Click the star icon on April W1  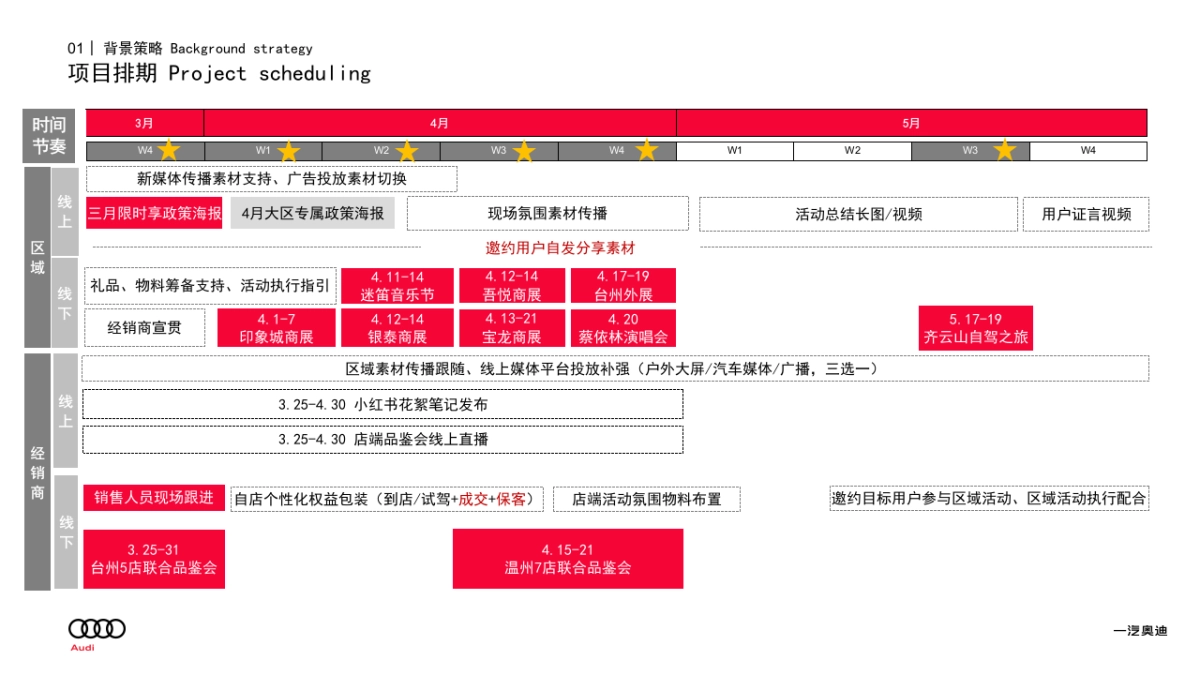coord(290,148)
